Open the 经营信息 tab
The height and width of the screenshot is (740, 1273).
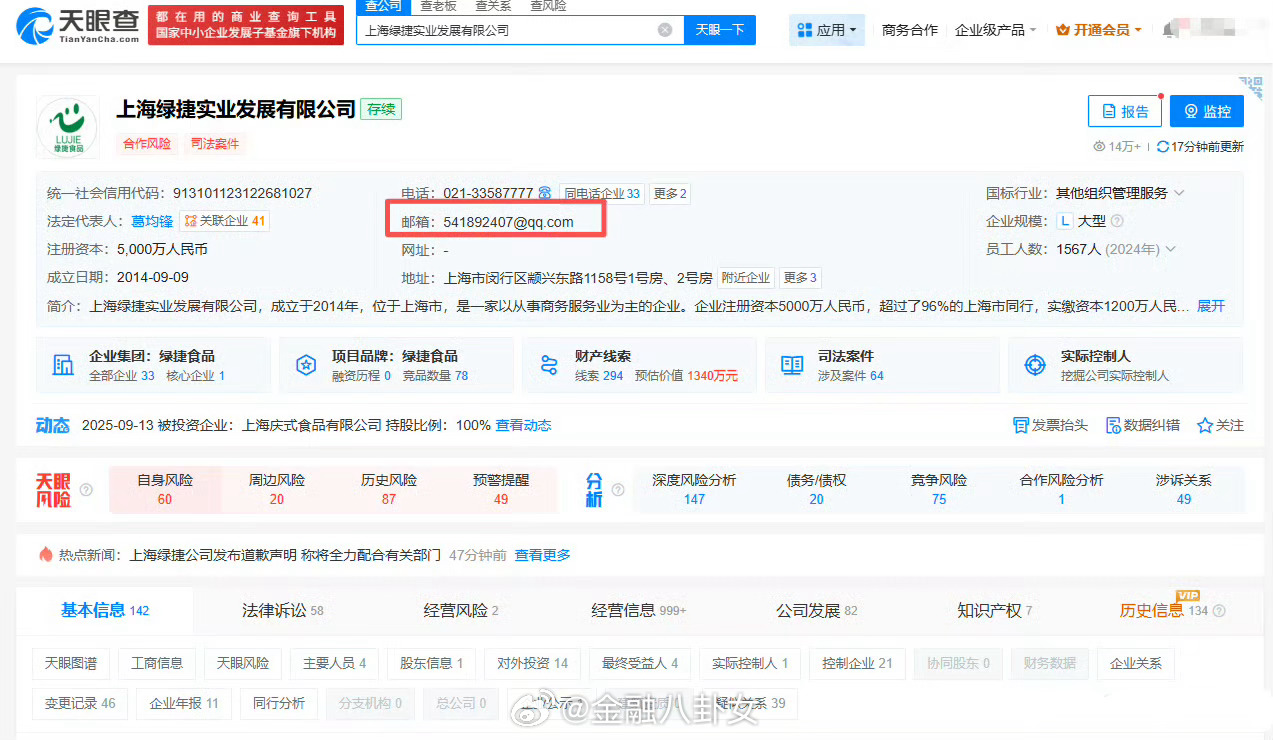[638, 610]
